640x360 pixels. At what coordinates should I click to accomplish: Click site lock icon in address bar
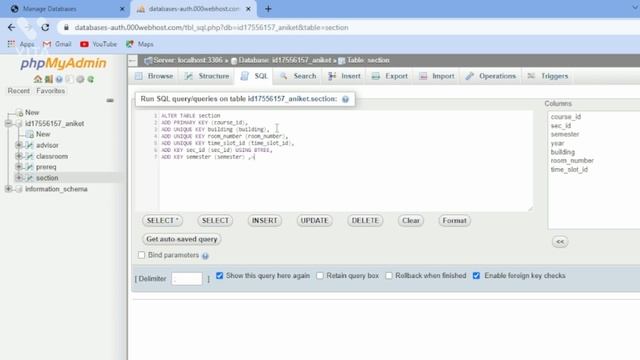pos(66,27)
